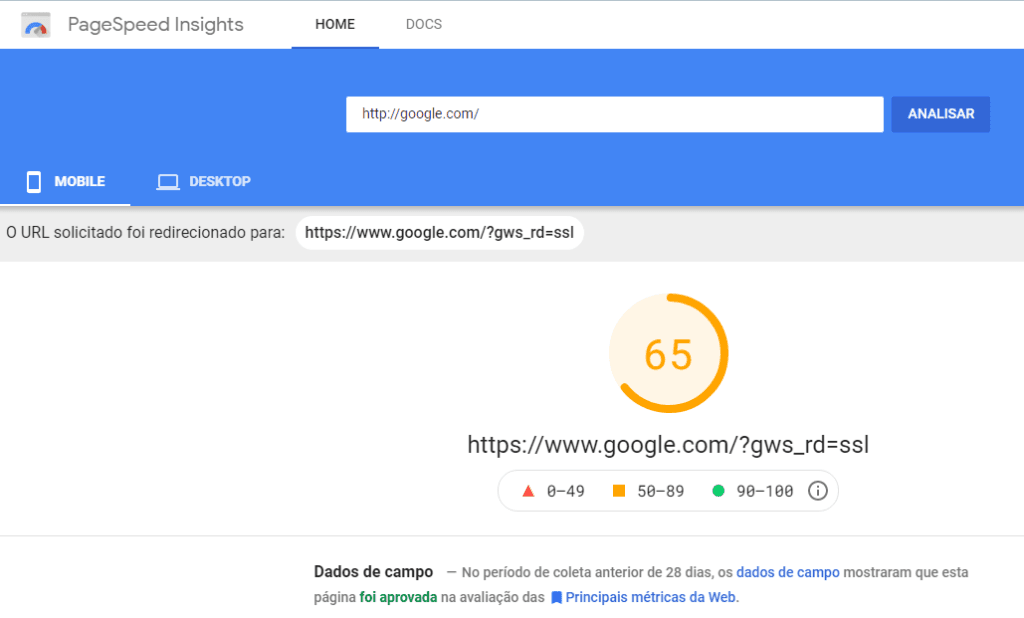The width and height of the screenshot is (1024, 618).
Task: Open 'Principais métricas da Web' link
Action: coord(650,597)
